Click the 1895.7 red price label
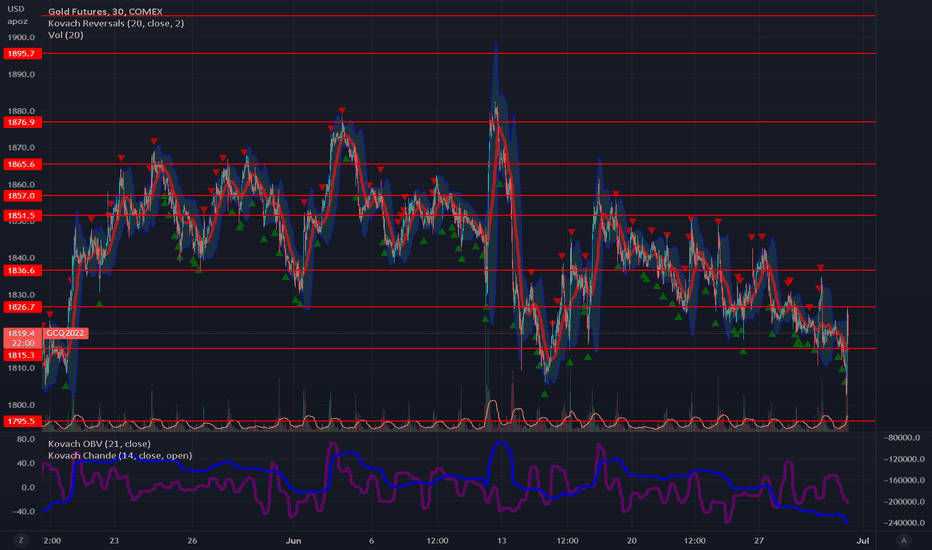 point(22,54)
